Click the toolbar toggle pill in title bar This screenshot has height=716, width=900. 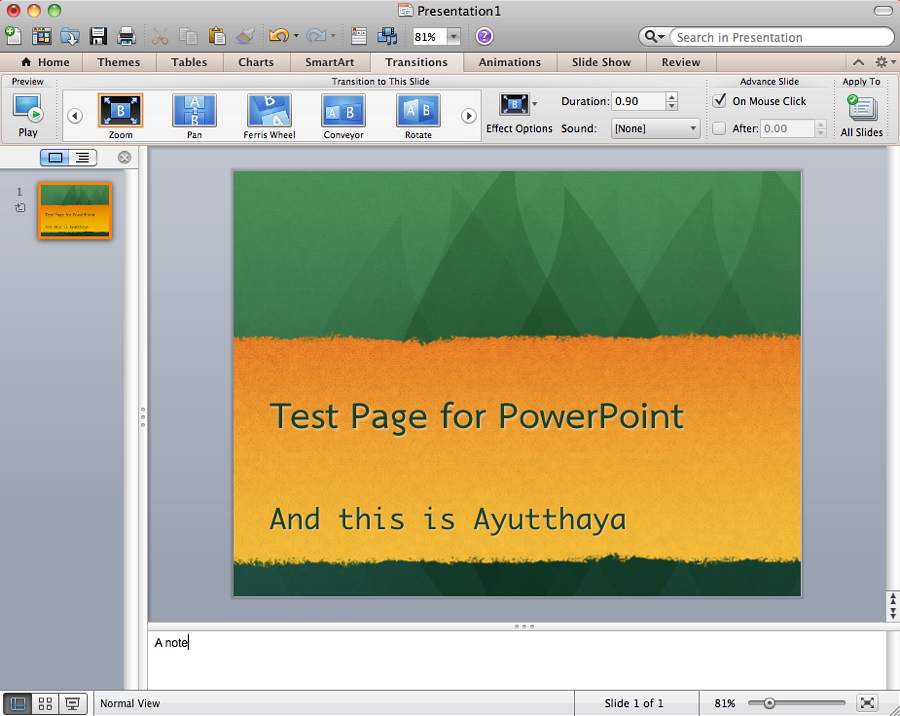click(x=883, y=10)
